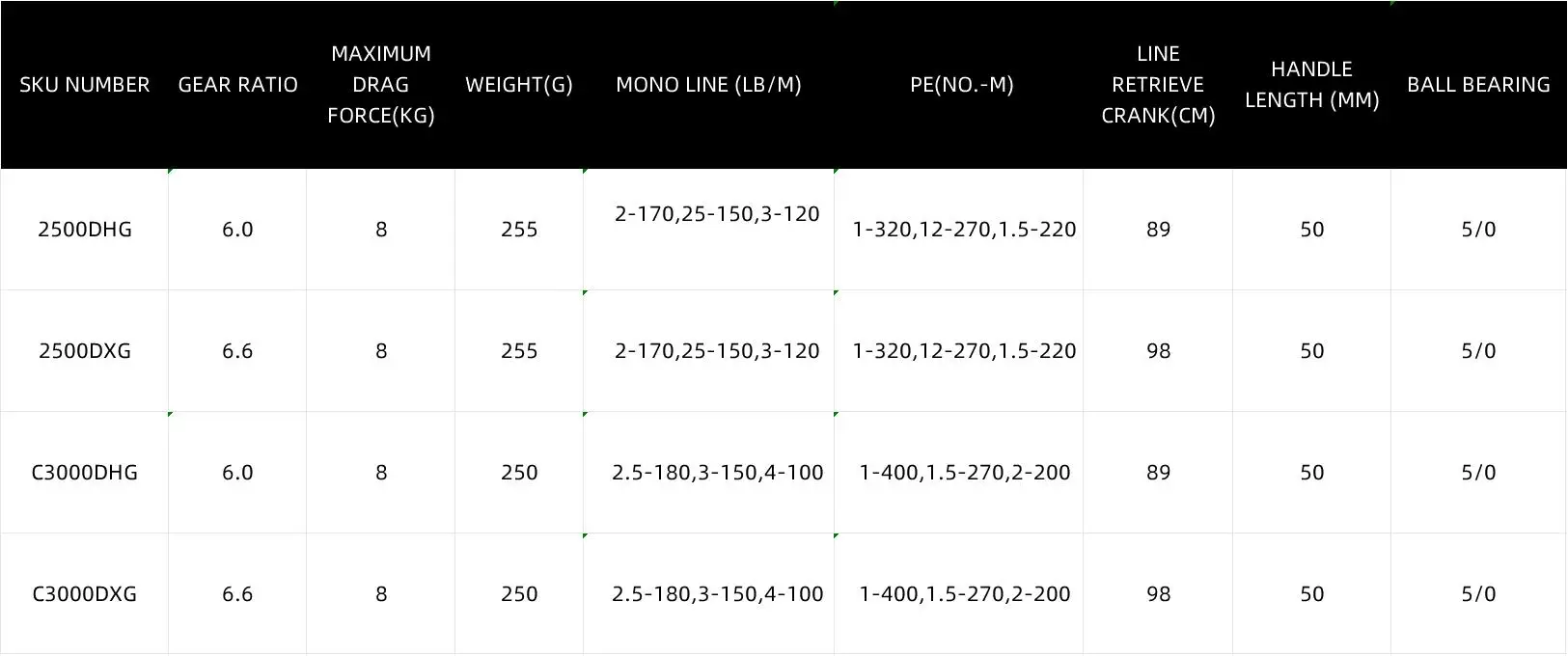Screen dimensions: 1568x656
Task: Click the MAXIMUM DRAG FORCE(KG) header
Action: [x=381, y=85]
